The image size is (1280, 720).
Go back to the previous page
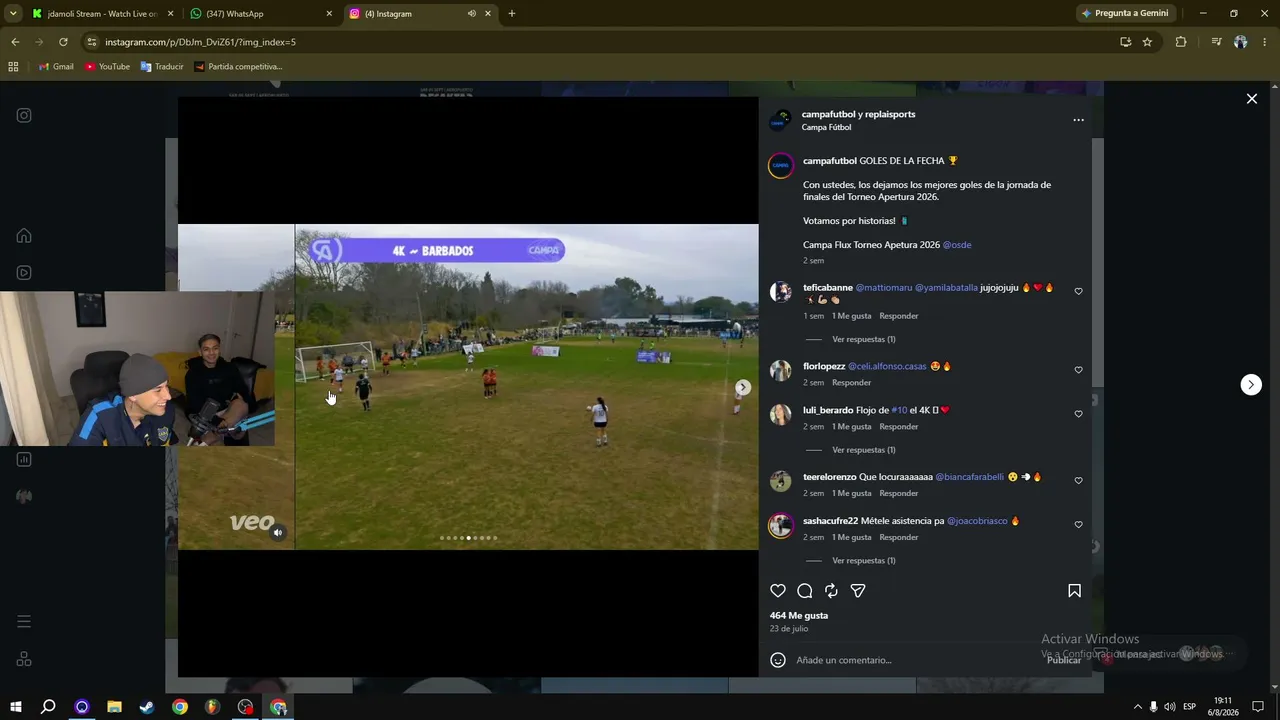click(15, 42)
